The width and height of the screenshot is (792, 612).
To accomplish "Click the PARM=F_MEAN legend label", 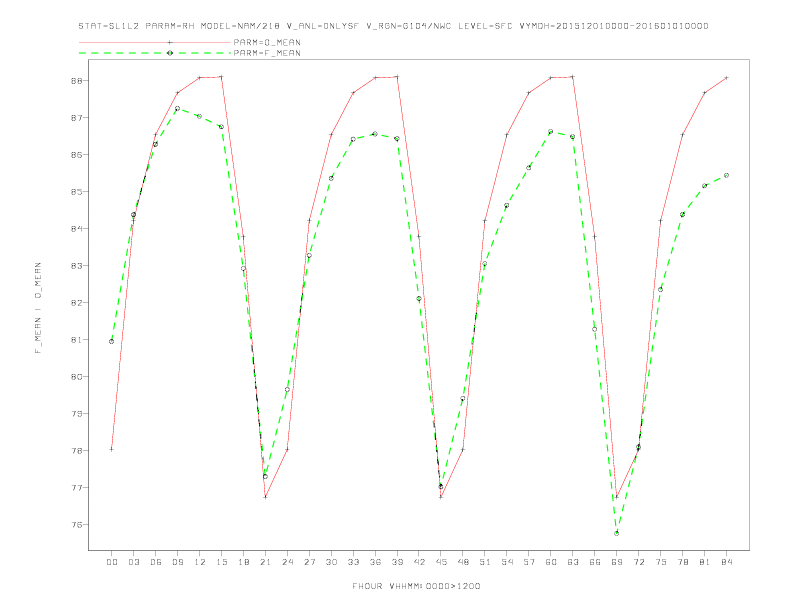I will (267, 53).
